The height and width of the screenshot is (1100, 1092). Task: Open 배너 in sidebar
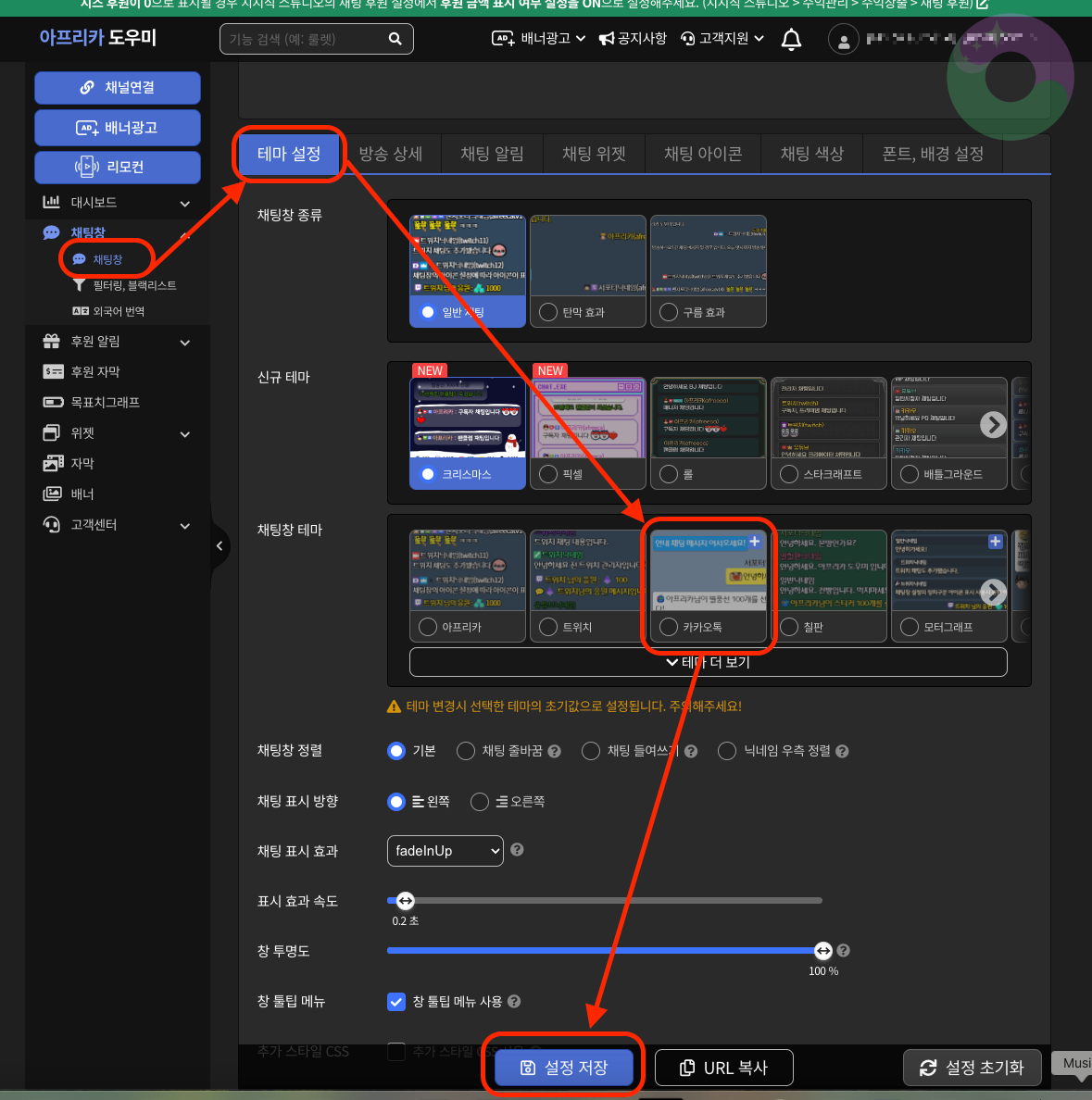(82, 494)
